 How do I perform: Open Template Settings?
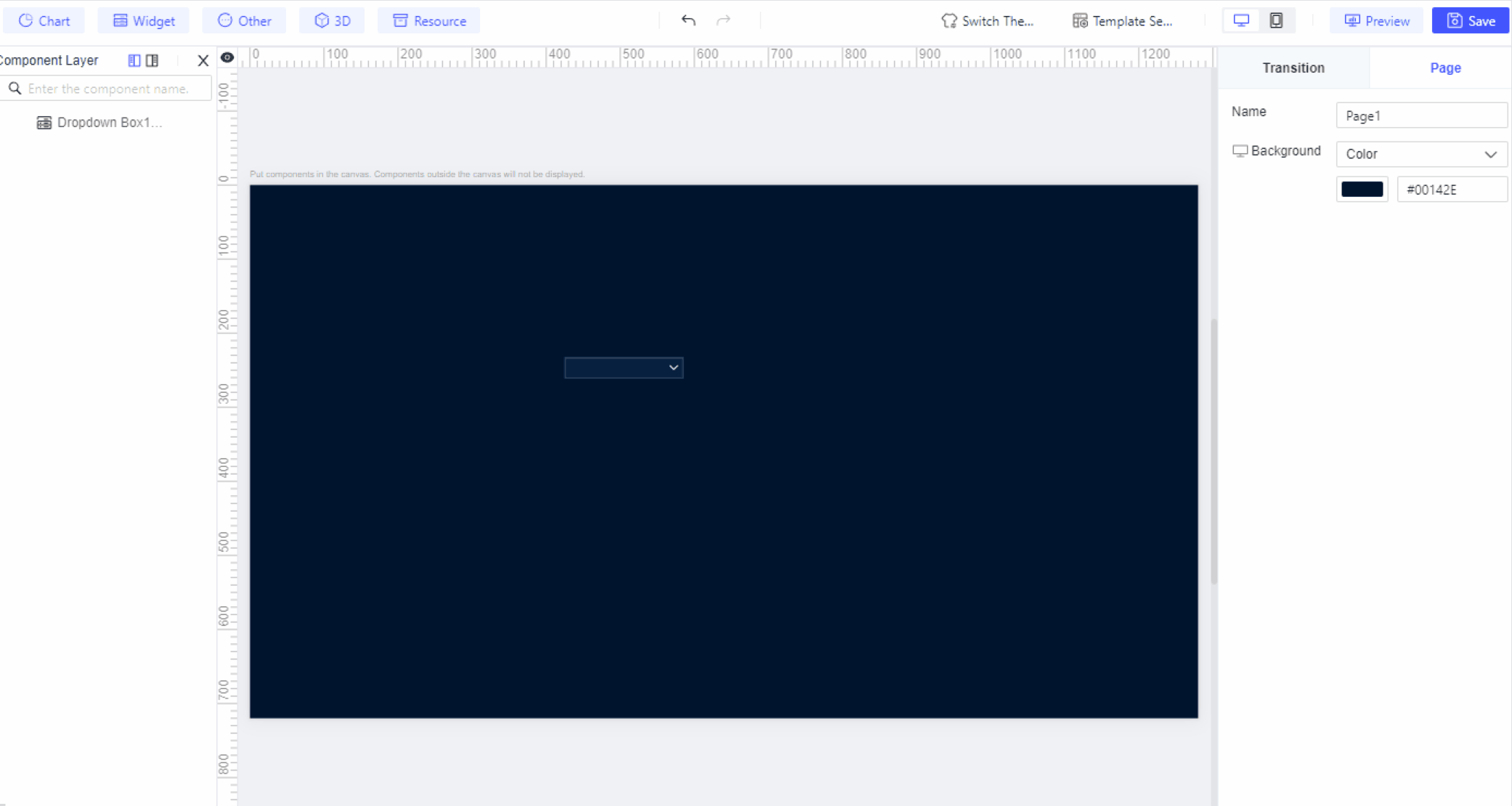pyautogui.click(x=1122, y=21)
